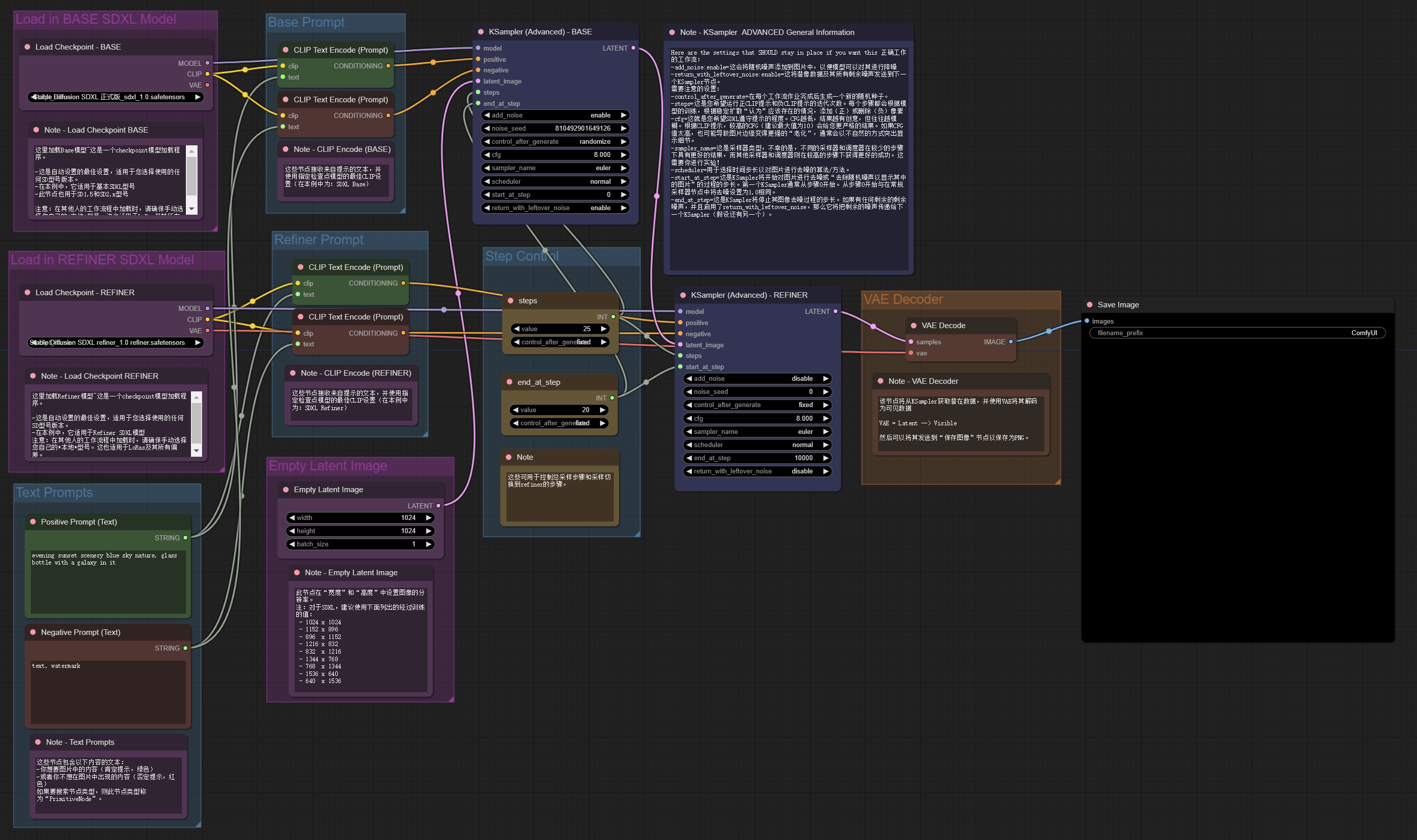Click the Save Image node collapse dot

point(1089,304)
